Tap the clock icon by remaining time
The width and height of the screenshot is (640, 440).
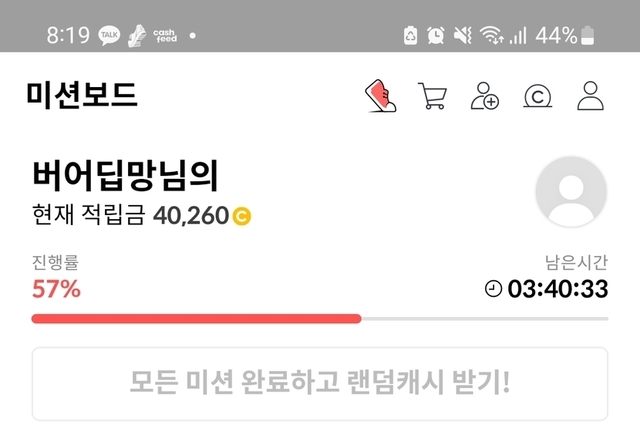[493, 289]
